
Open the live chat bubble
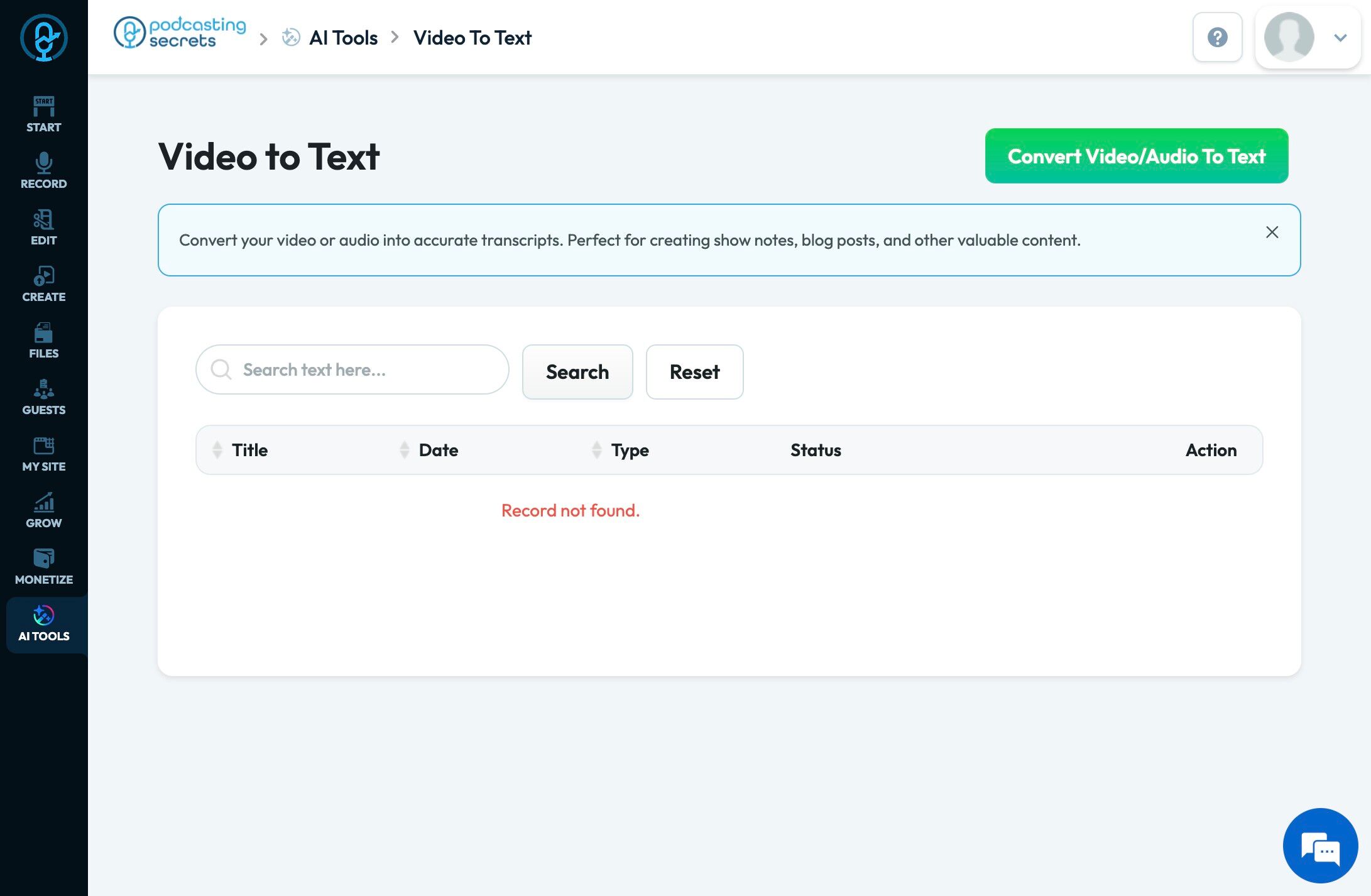pyautogui.click(x=1320, y=846)
